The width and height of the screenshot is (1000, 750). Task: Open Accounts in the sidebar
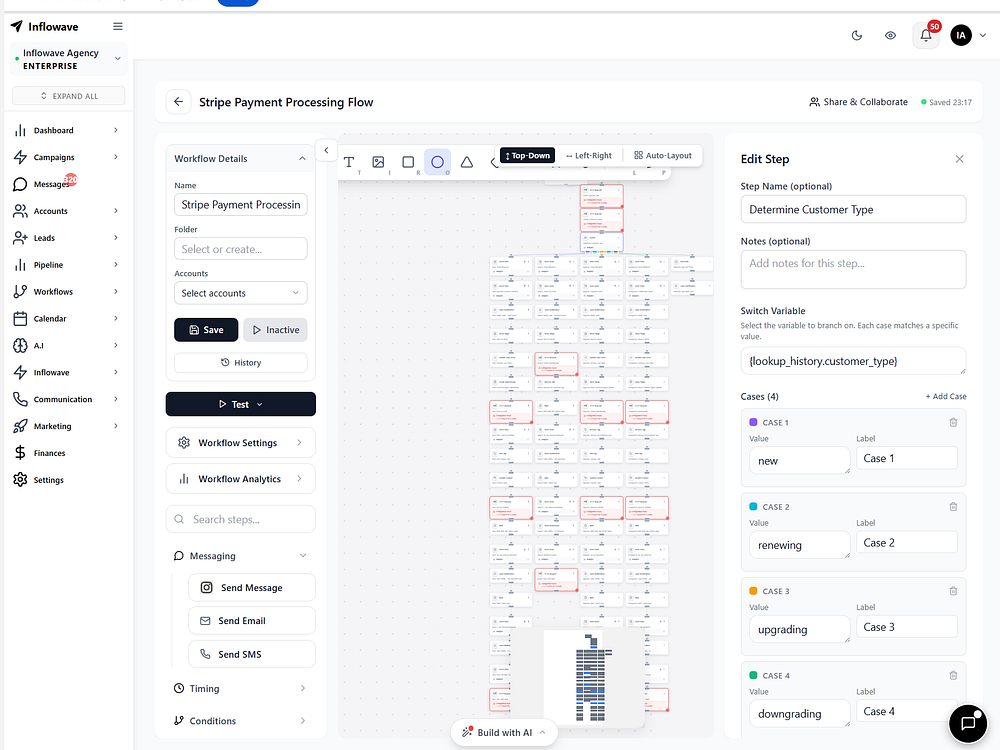(x=66, y=211)
